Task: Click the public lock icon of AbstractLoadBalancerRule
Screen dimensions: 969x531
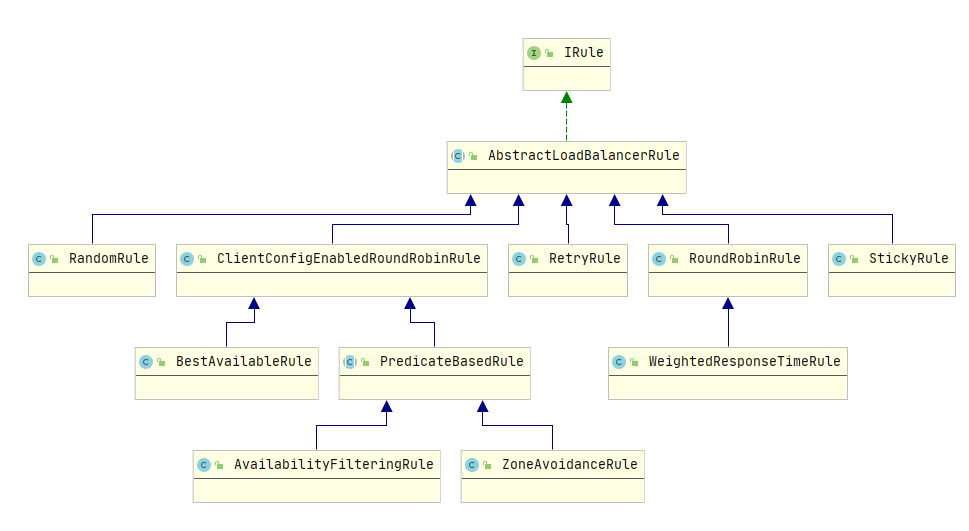Action: (x=473, y=156)
